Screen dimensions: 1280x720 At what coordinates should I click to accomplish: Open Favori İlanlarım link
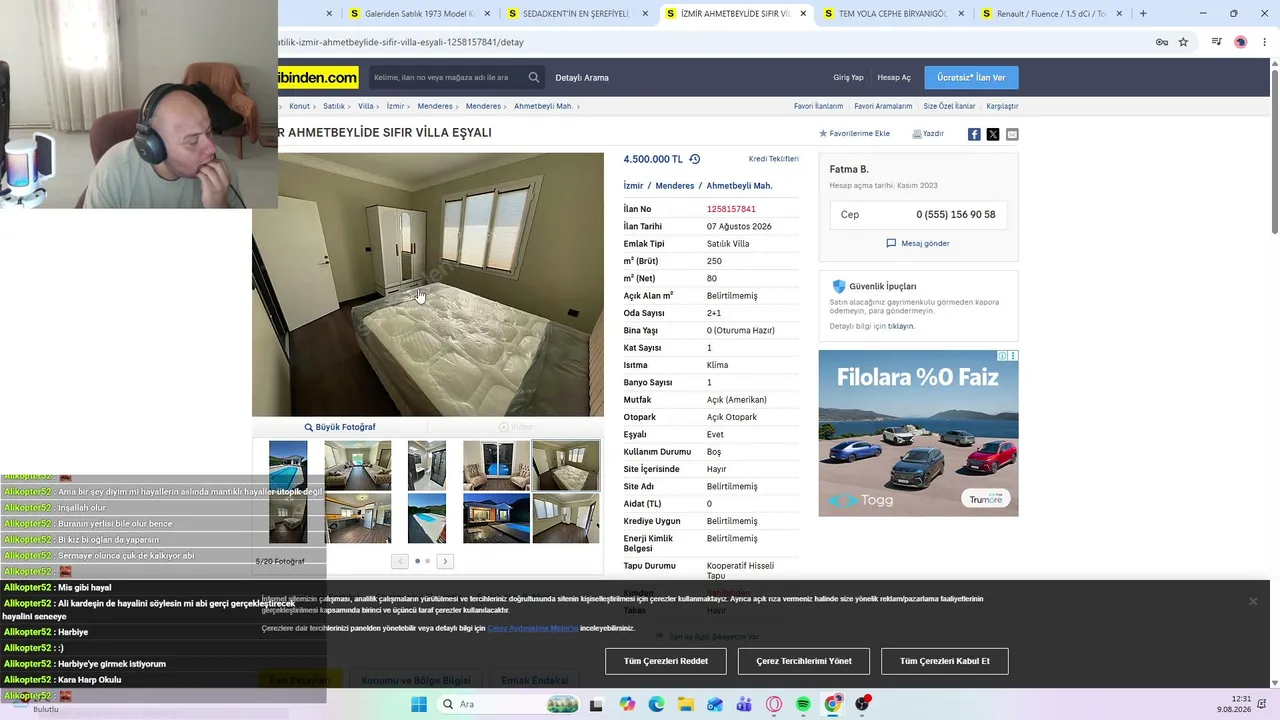[818, 106]
